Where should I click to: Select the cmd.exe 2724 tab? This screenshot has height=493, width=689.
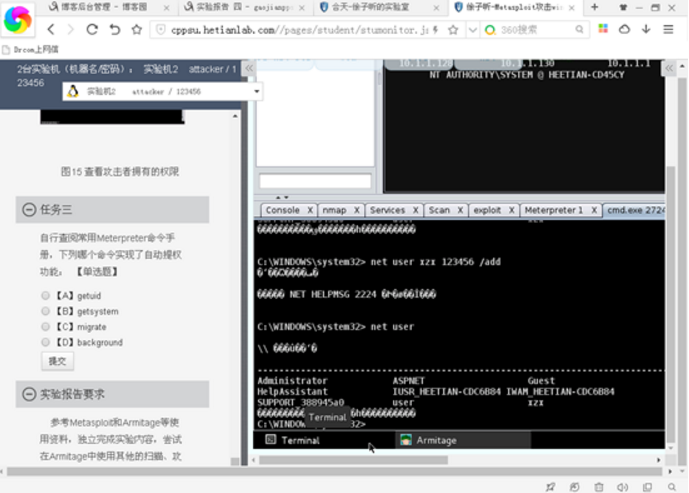[x=635, y=210]
